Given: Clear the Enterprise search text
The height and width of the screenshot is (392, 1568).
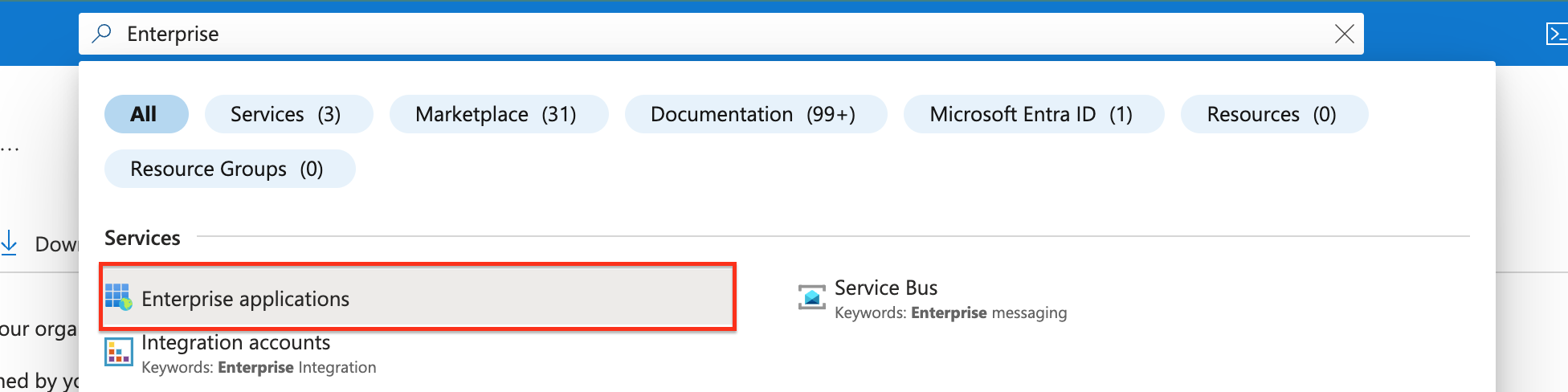Looking at the screenshot, I should tap(1344, 34).
